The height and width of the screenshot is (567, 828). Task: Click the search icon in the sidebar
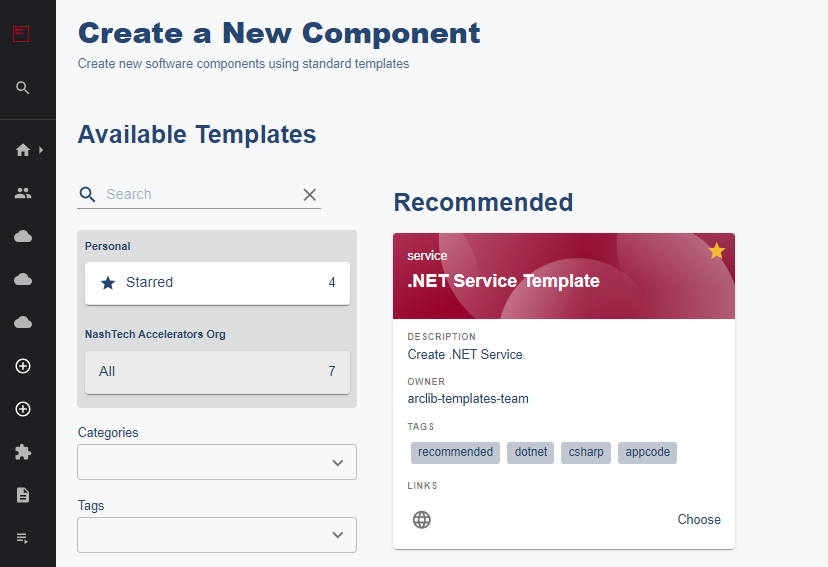23,88
